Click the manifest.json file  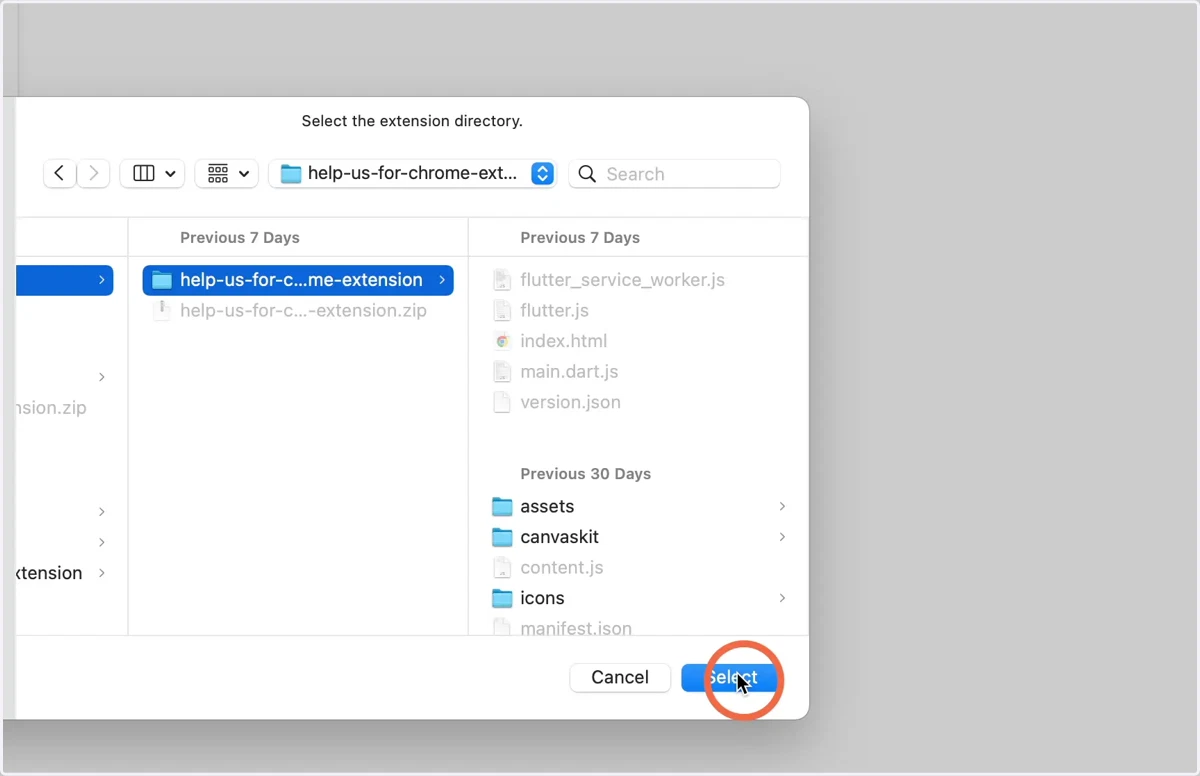[x=576, y=628]
